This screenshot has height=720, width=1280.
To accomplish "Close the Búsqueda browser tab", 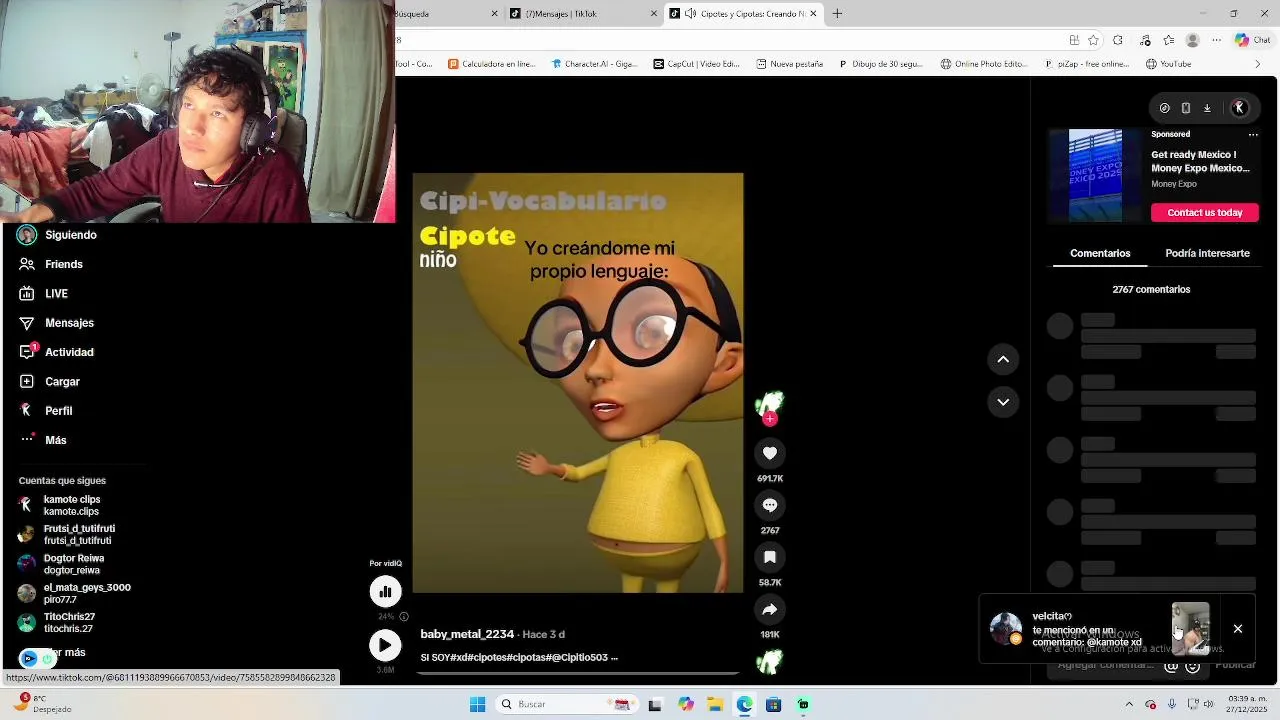I will coord(494,14).
